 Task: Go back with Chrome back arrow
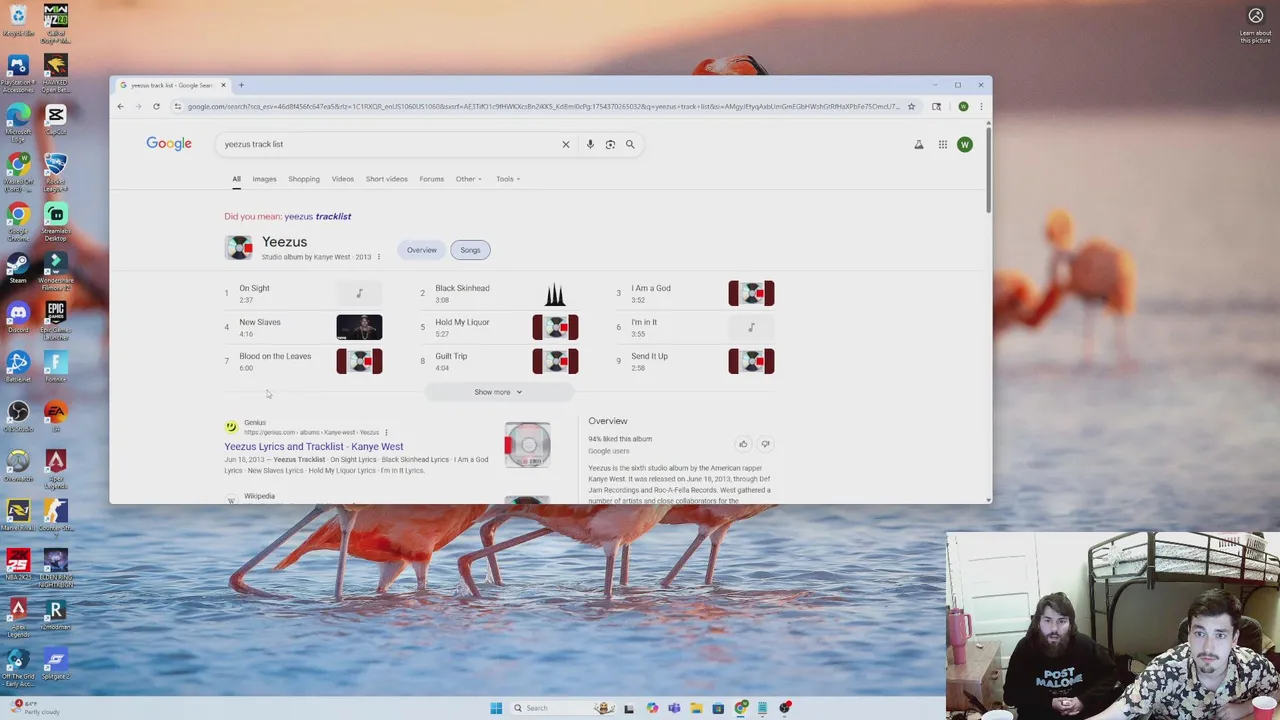point(121,106)
